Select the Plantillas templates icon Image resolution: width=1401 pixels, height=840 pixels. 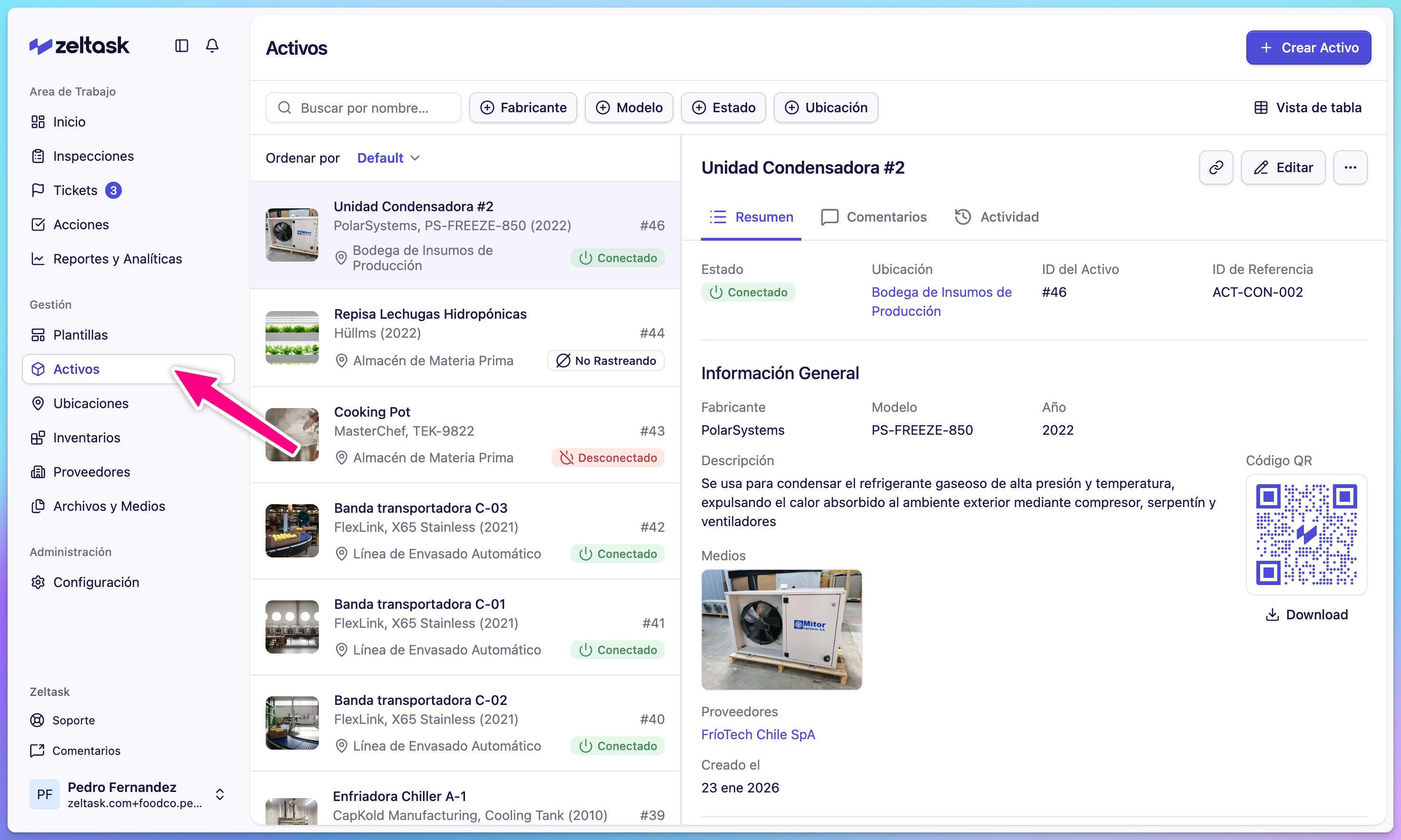pos(38,334)
